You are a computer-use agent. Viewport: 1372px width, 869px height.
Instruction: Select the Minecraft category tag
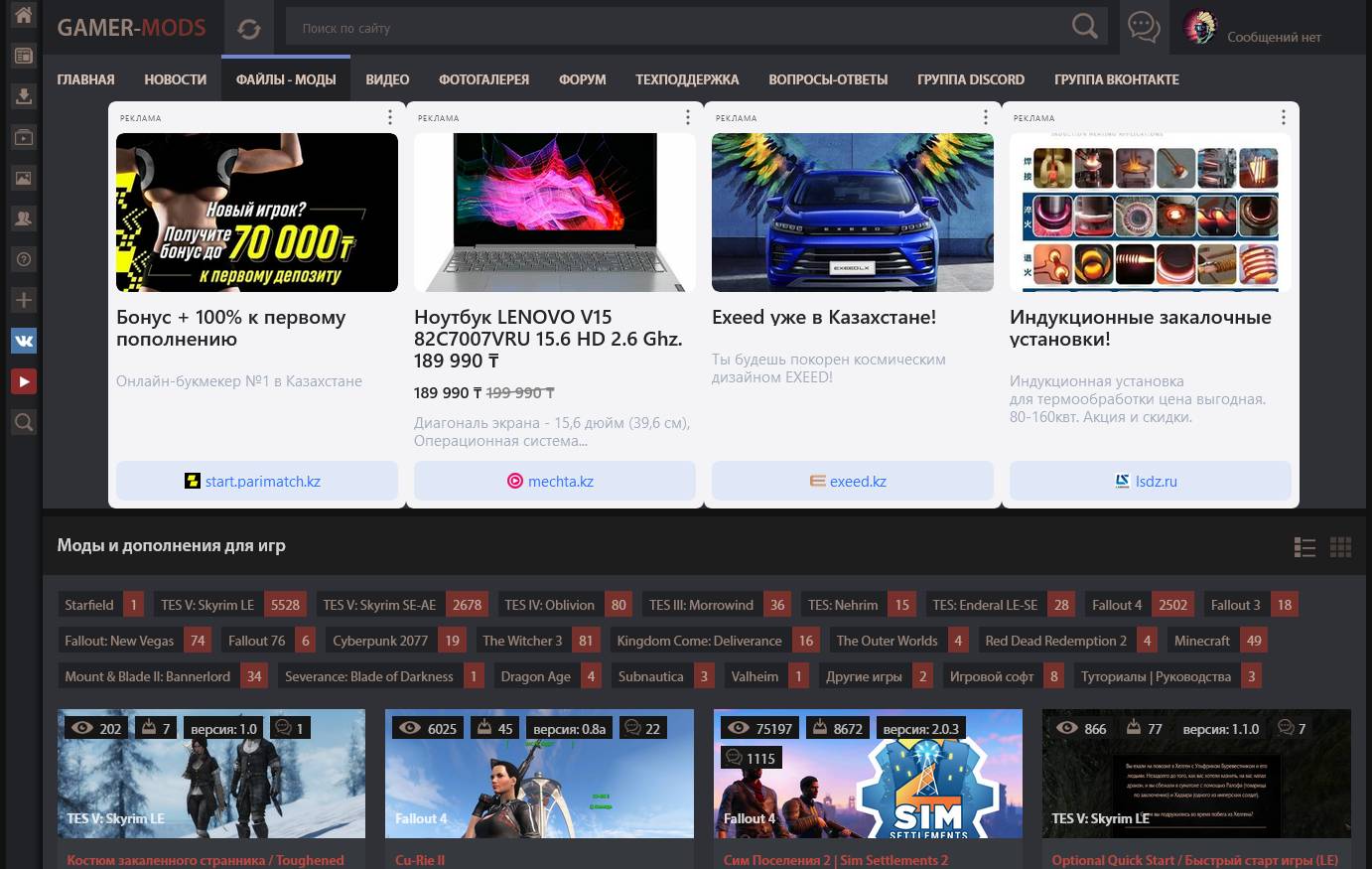click(1216, 641)
